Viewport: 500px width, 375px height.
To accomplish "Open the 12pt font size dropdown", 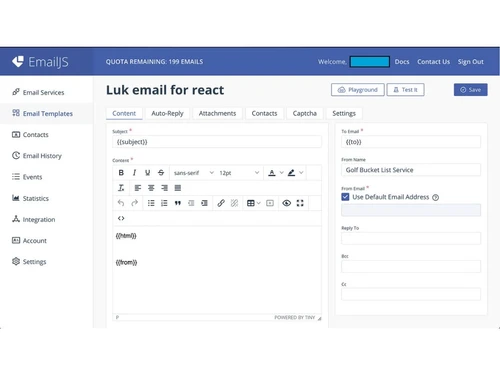I will click(x=239, y=173).
